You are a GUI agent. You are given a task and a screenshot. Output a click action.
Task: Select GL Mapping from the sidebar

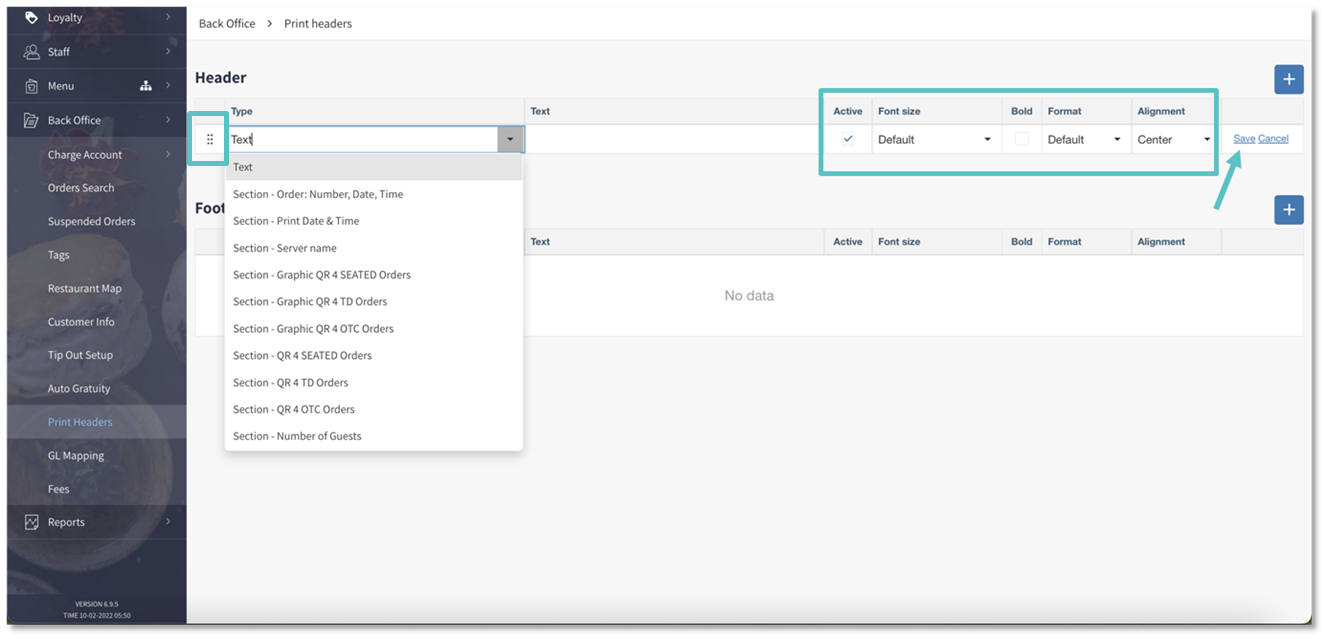(75, 455)
